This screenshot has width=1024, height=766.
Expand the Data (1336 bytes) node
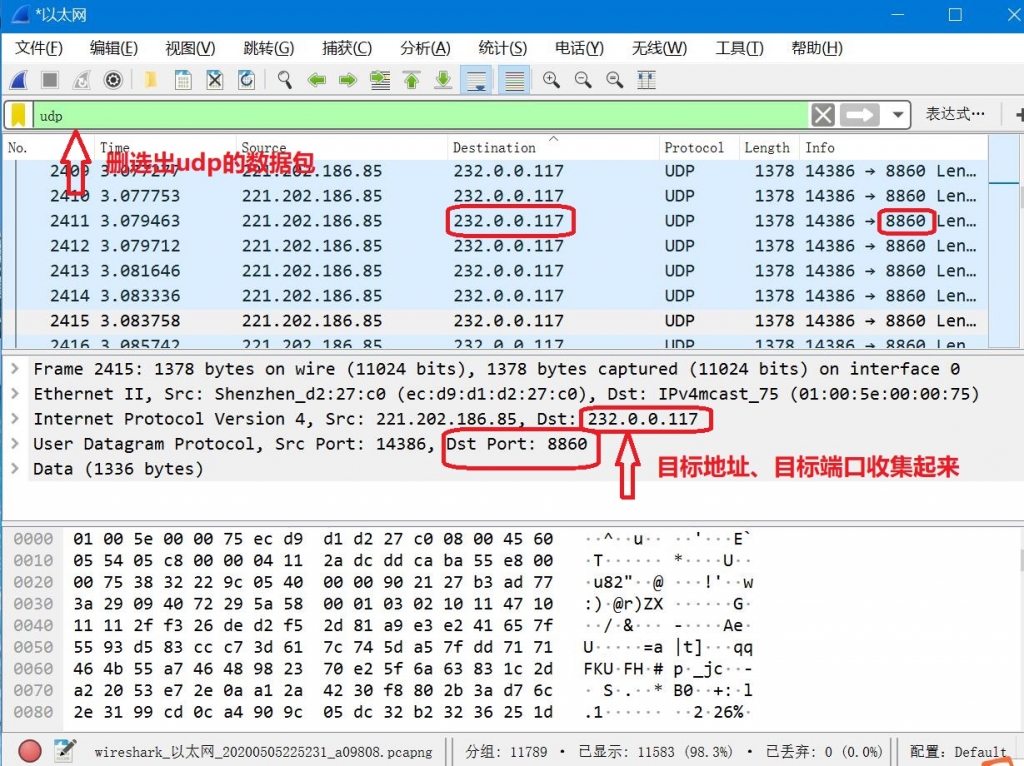click(x=15, y=469)
